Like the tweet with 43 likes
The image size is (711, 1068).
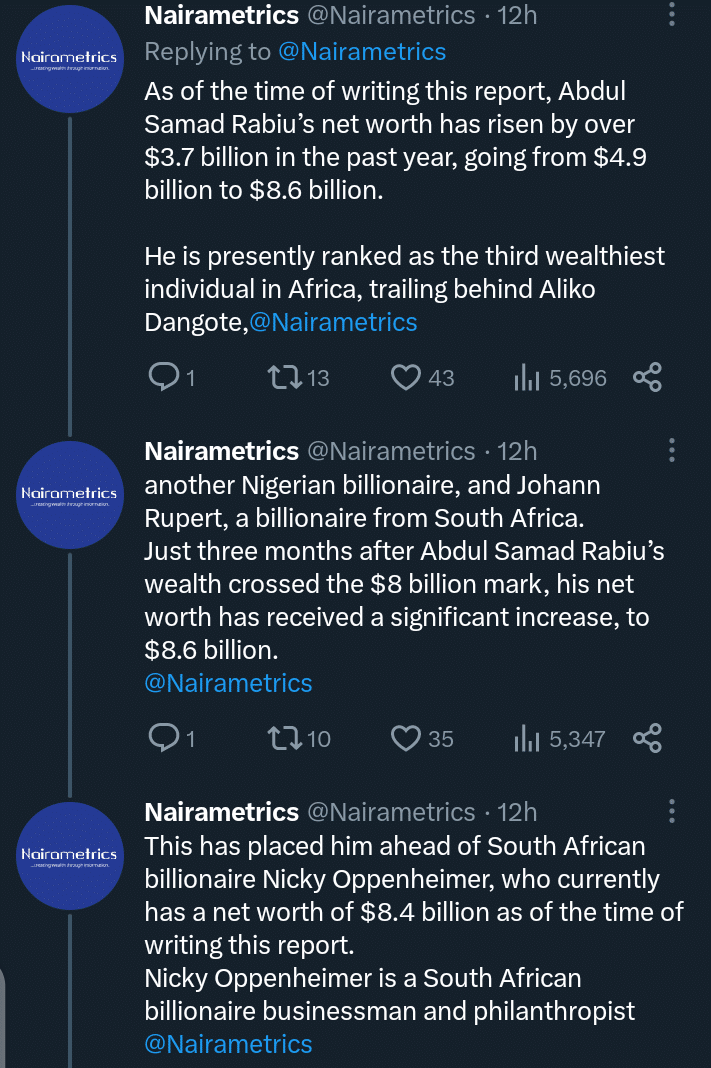pyautogui.click(x=405, y=377)
